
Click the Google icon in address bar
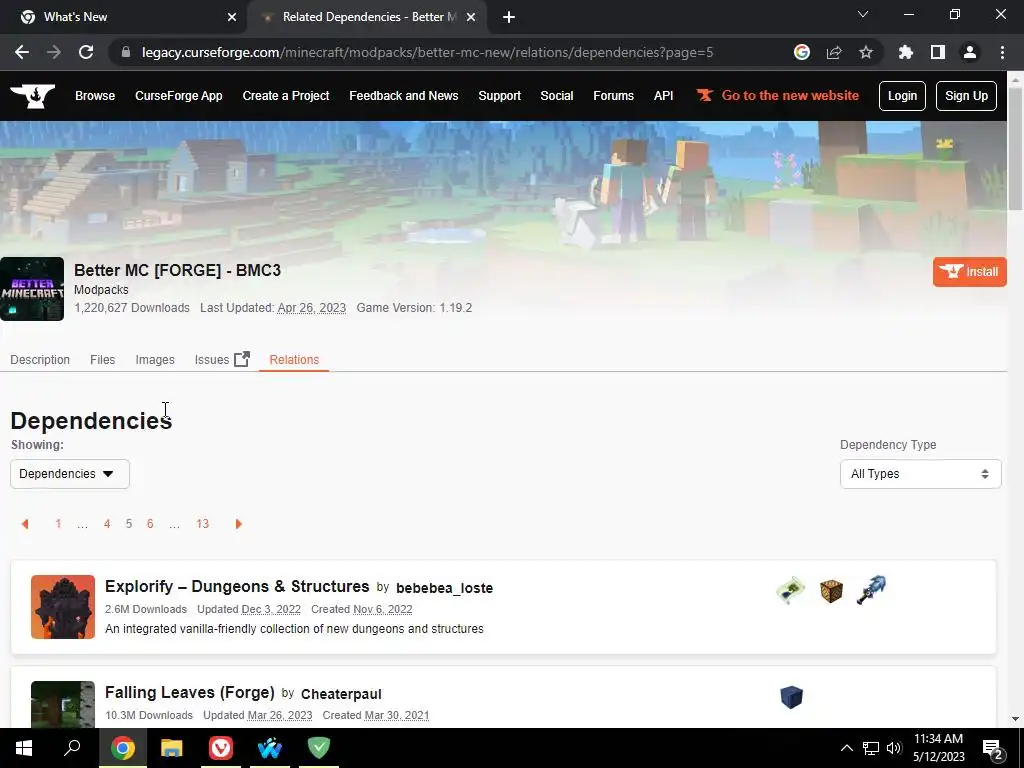(802, 52)
